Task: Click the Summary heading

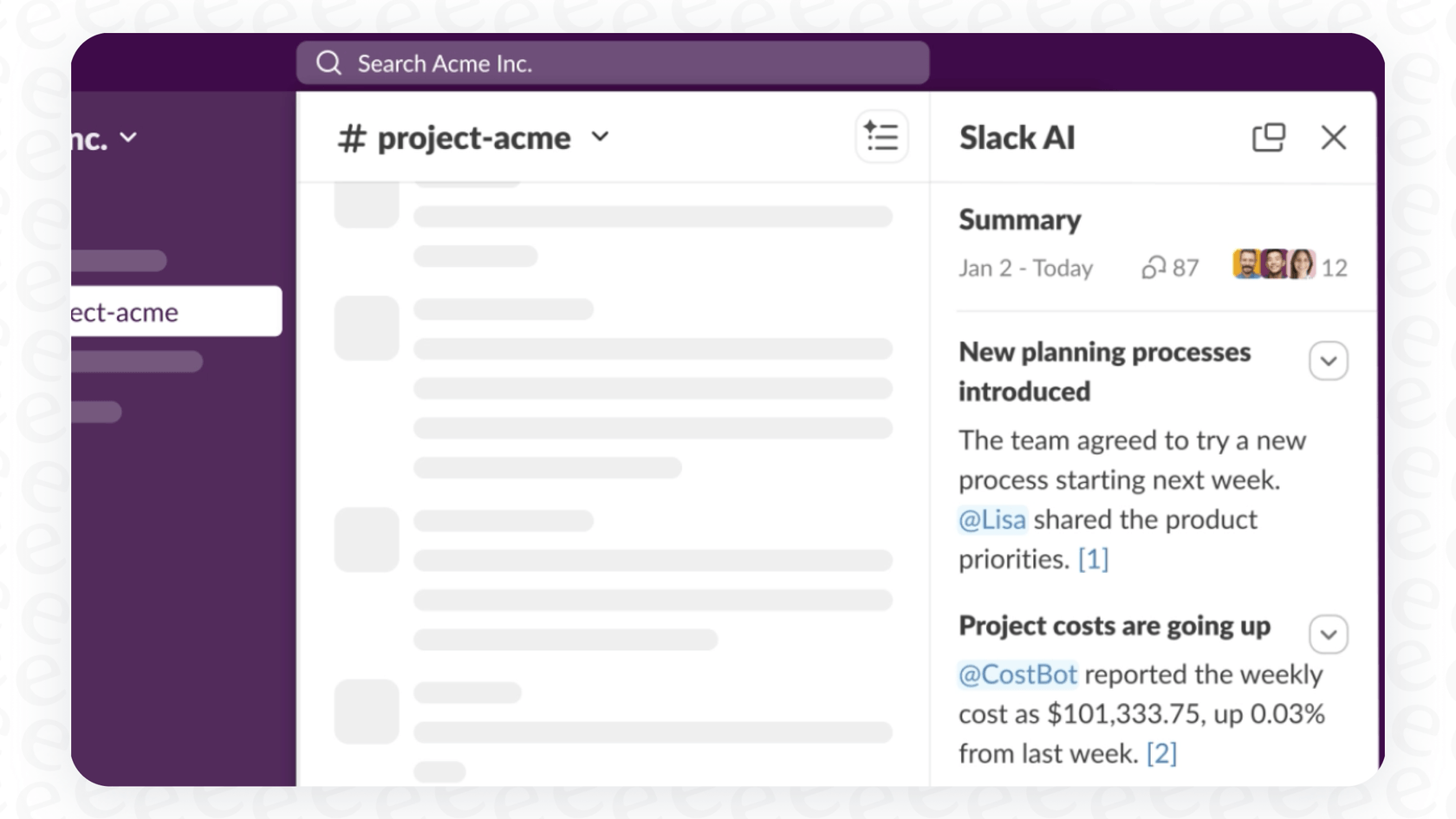Action: 1019,219
